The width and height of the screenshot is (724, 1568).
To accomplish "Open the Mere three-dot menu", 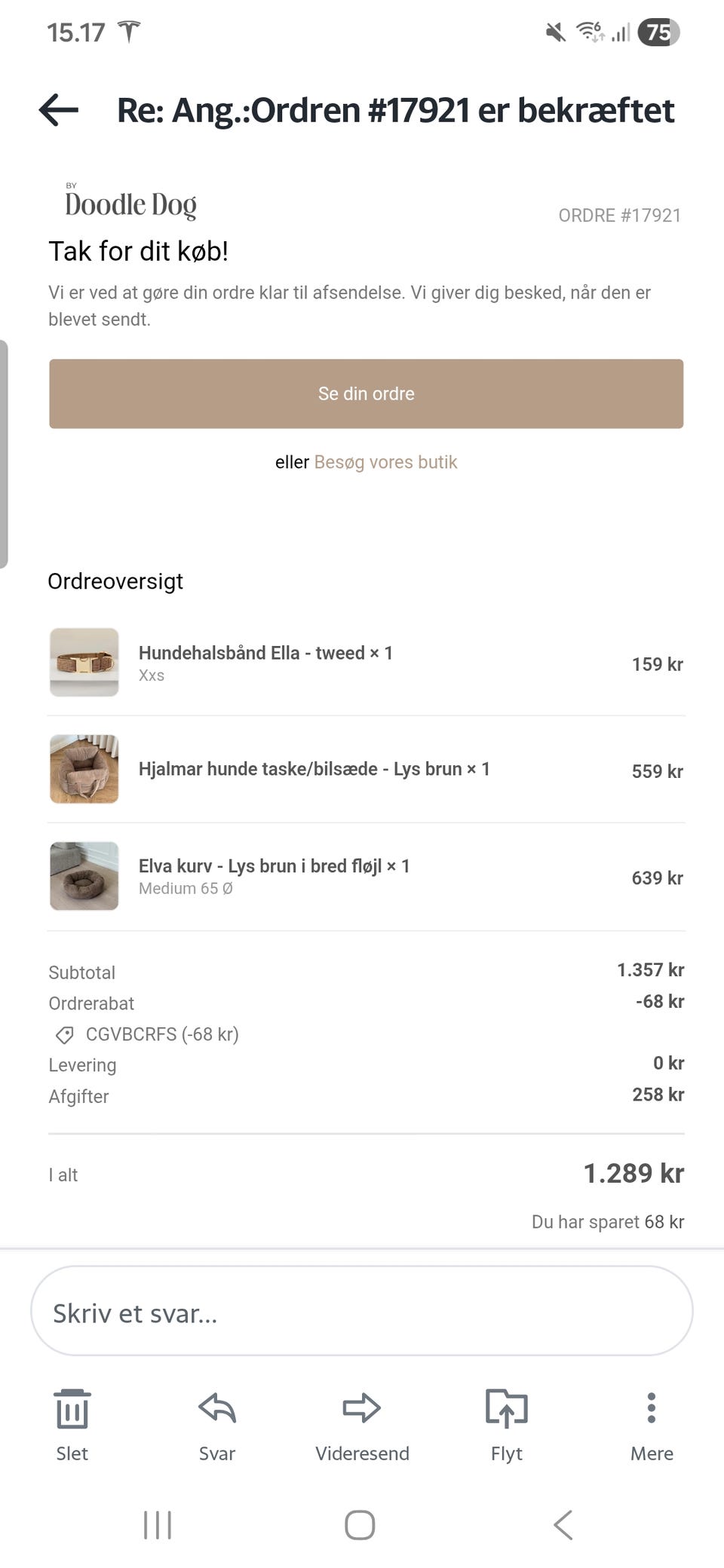I will 652,1408.
